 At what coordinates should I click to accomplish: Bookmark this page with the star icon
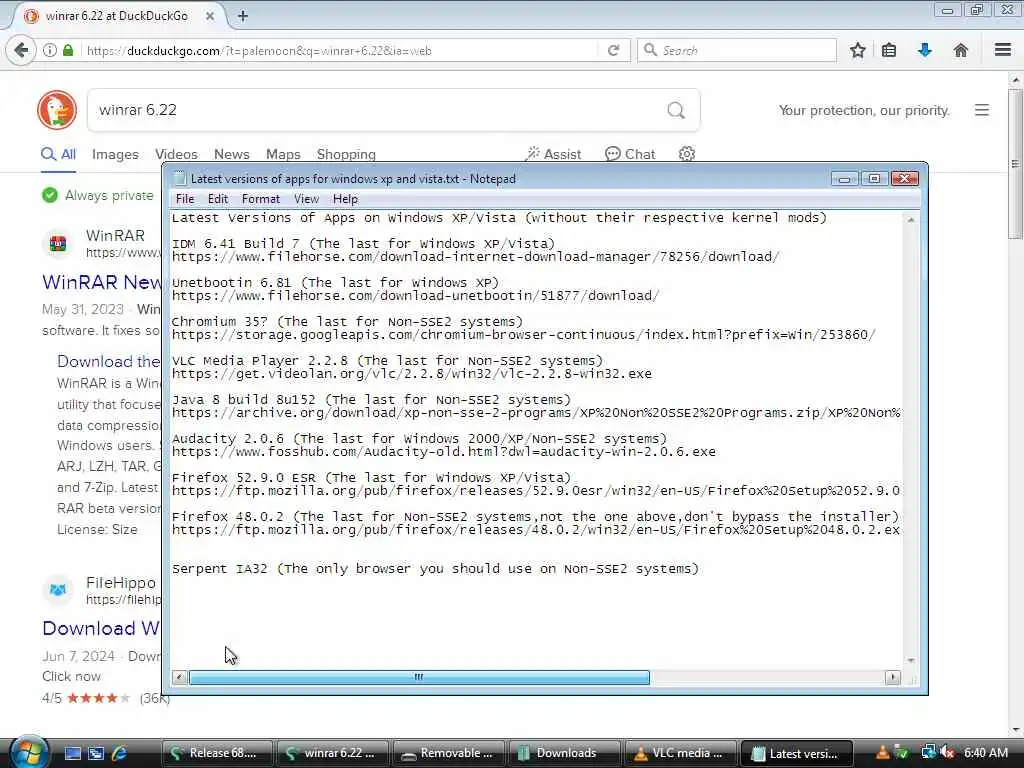pyautogui.click(x=857, y=50)
